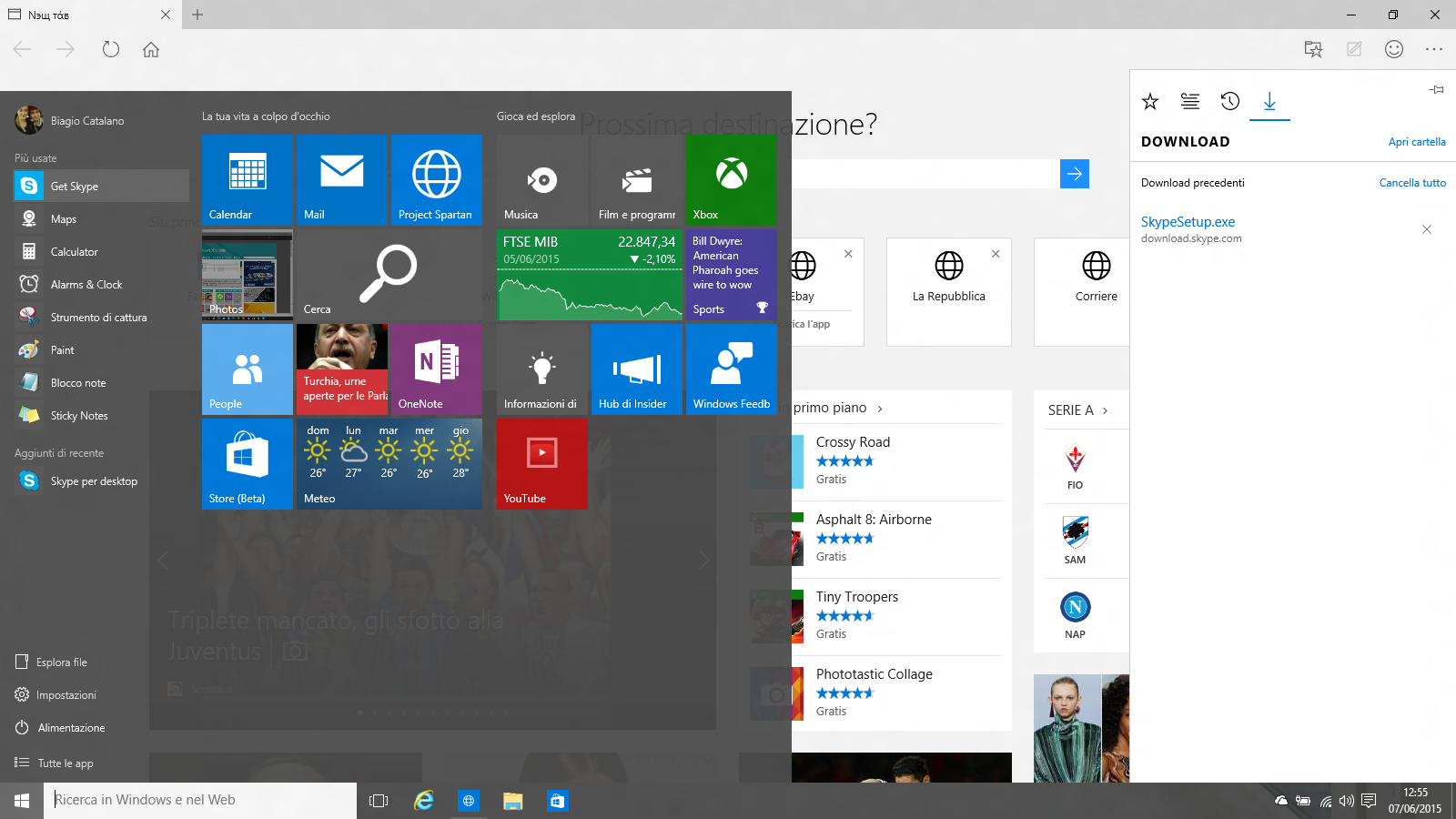The width and height of the screenshot is (1456, 819).
Task: Open the Meteo weather tile
Action: (389, 463)
